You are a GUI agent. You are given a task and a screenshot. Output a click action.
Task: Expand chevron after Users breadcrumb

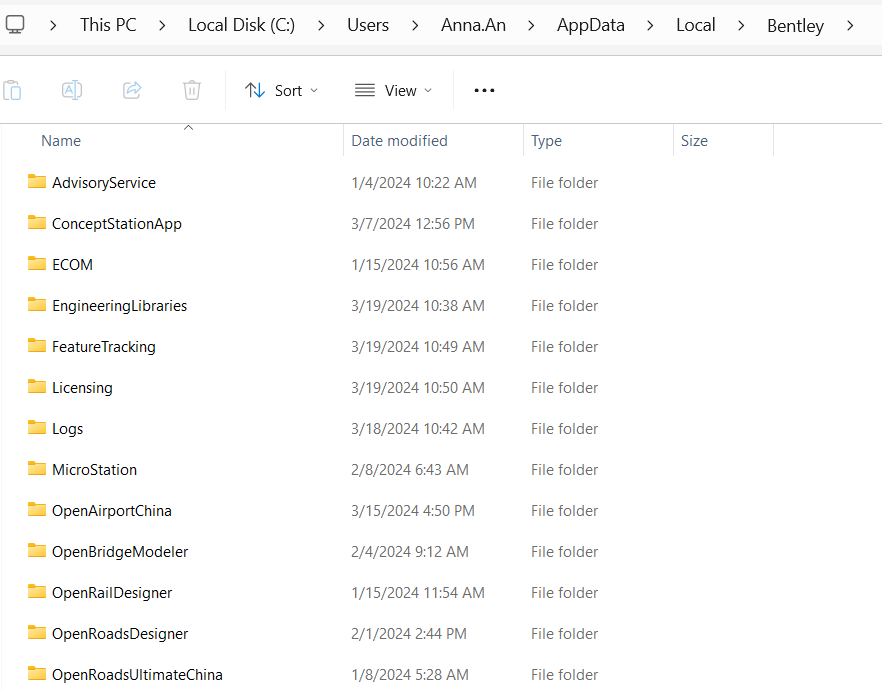[415, 25]
